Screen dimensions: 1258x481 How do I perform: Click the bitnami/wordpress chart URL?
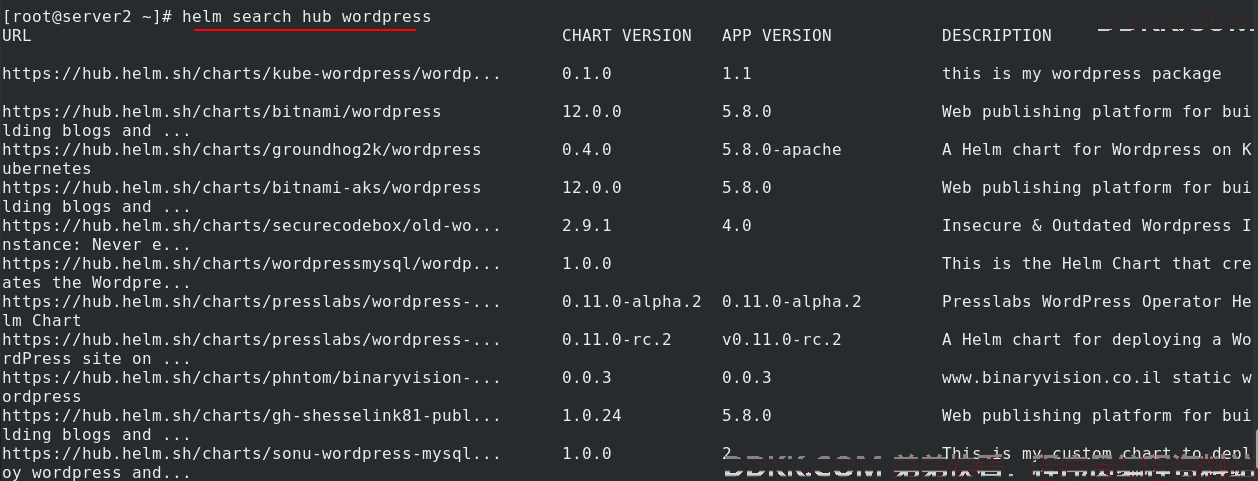(222, 111)
